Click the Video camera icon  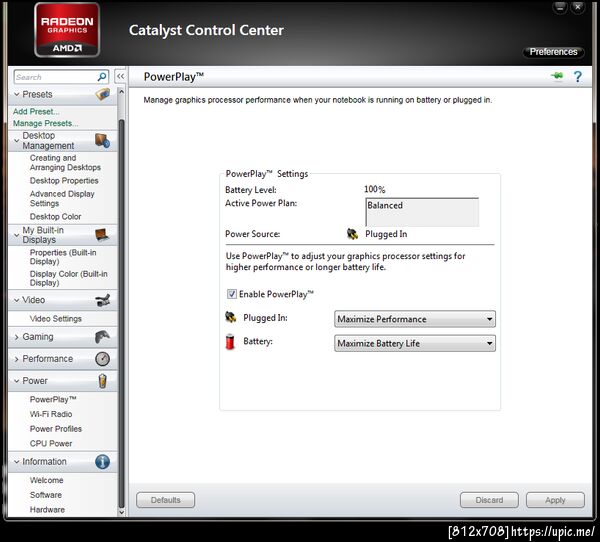coord(103,300)
